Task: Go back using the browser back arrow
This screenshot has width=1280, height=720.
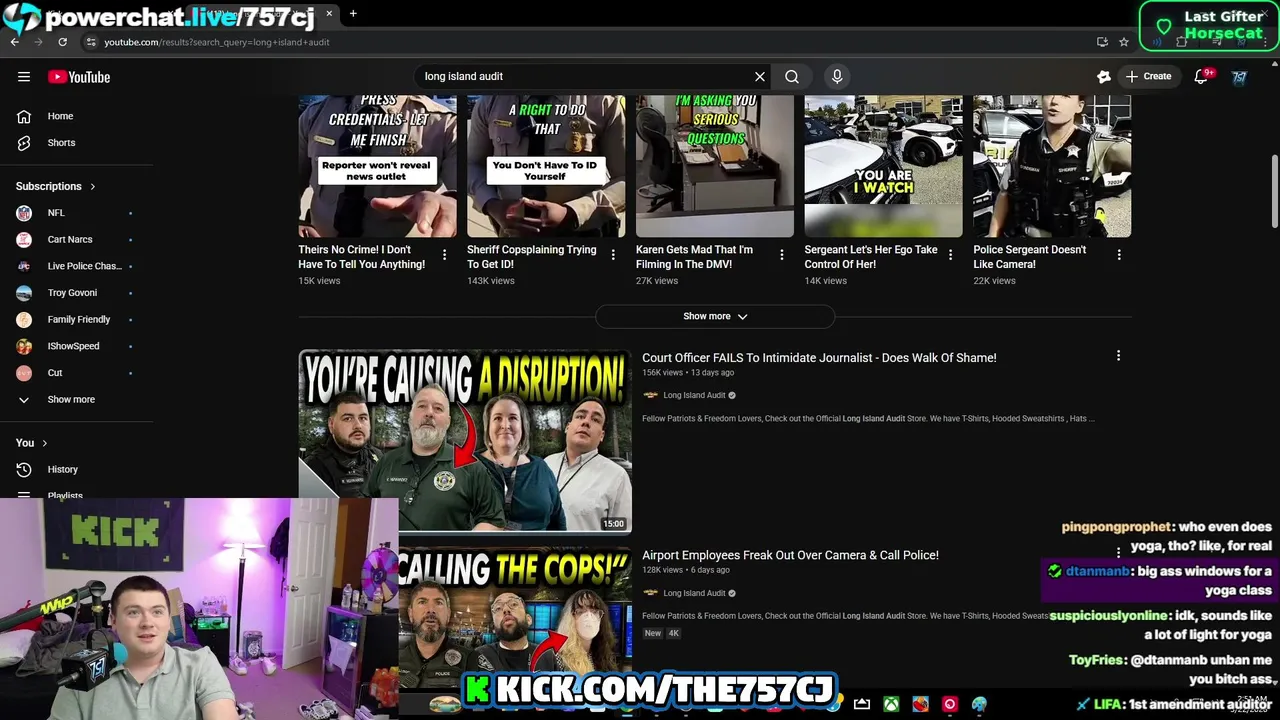Action: tap(15, 42)
